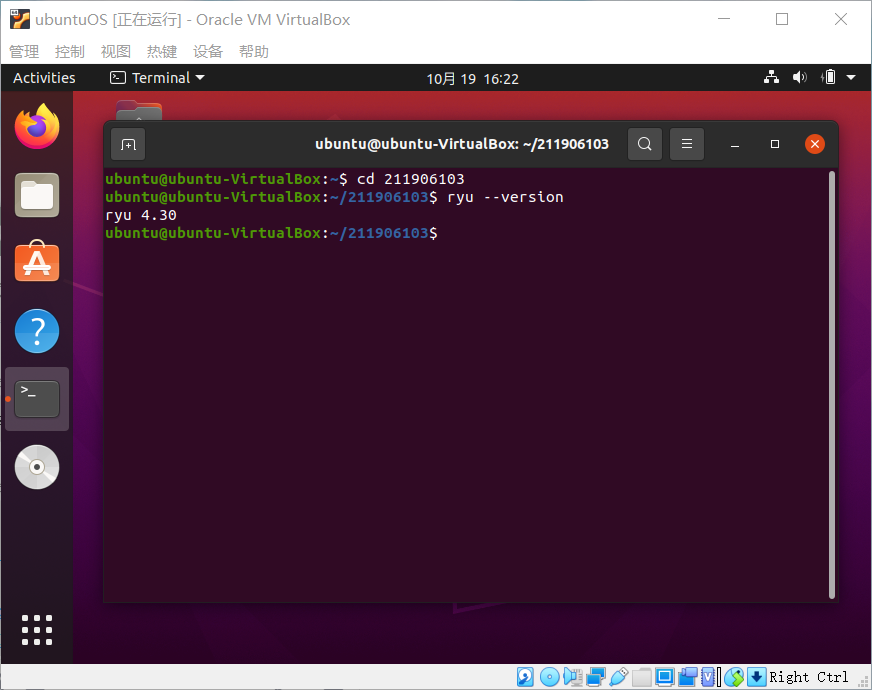Open VirtualBox mouse integration indicator

coord(734,677)
